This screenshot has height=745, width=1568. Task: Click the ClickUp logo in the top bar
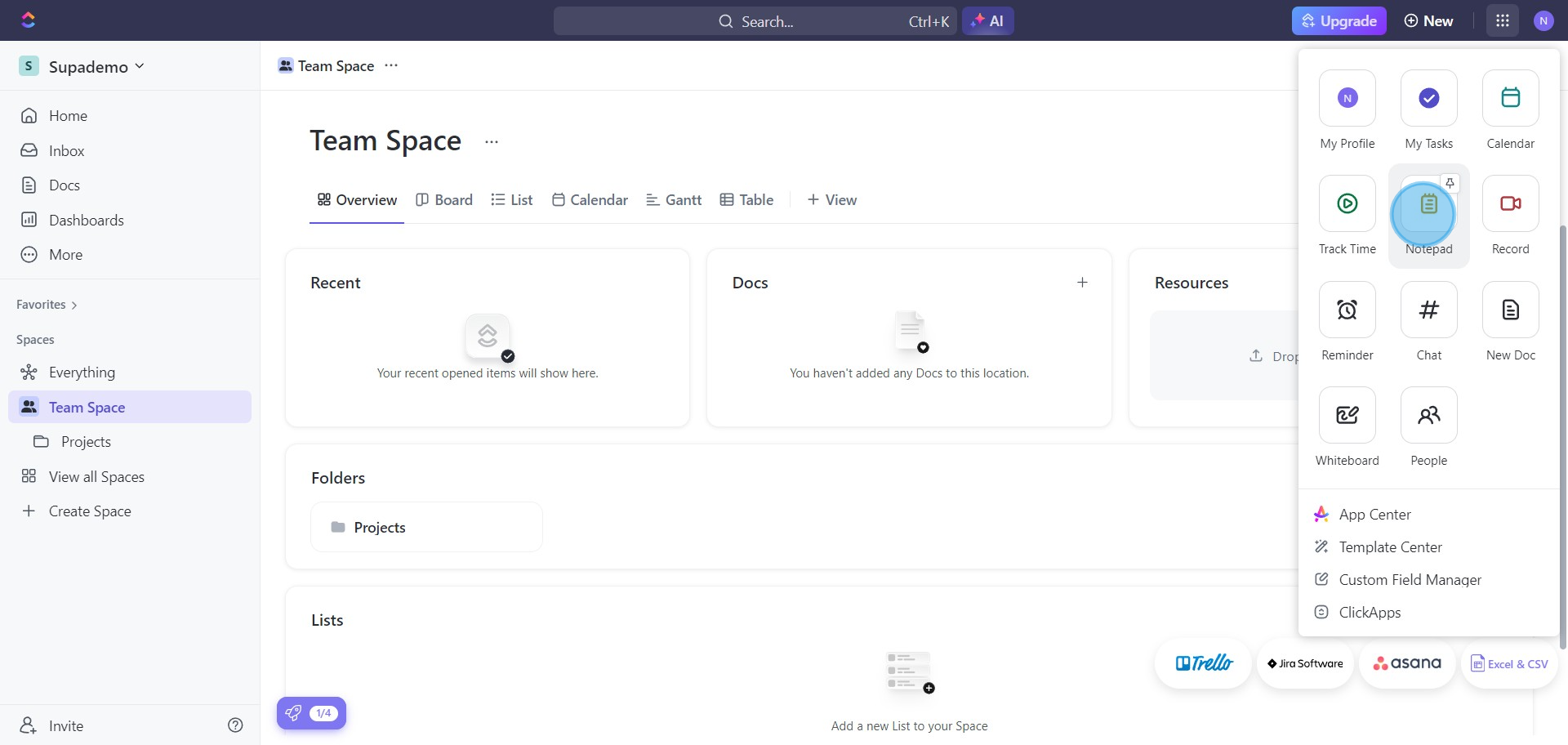pos(29,20)
